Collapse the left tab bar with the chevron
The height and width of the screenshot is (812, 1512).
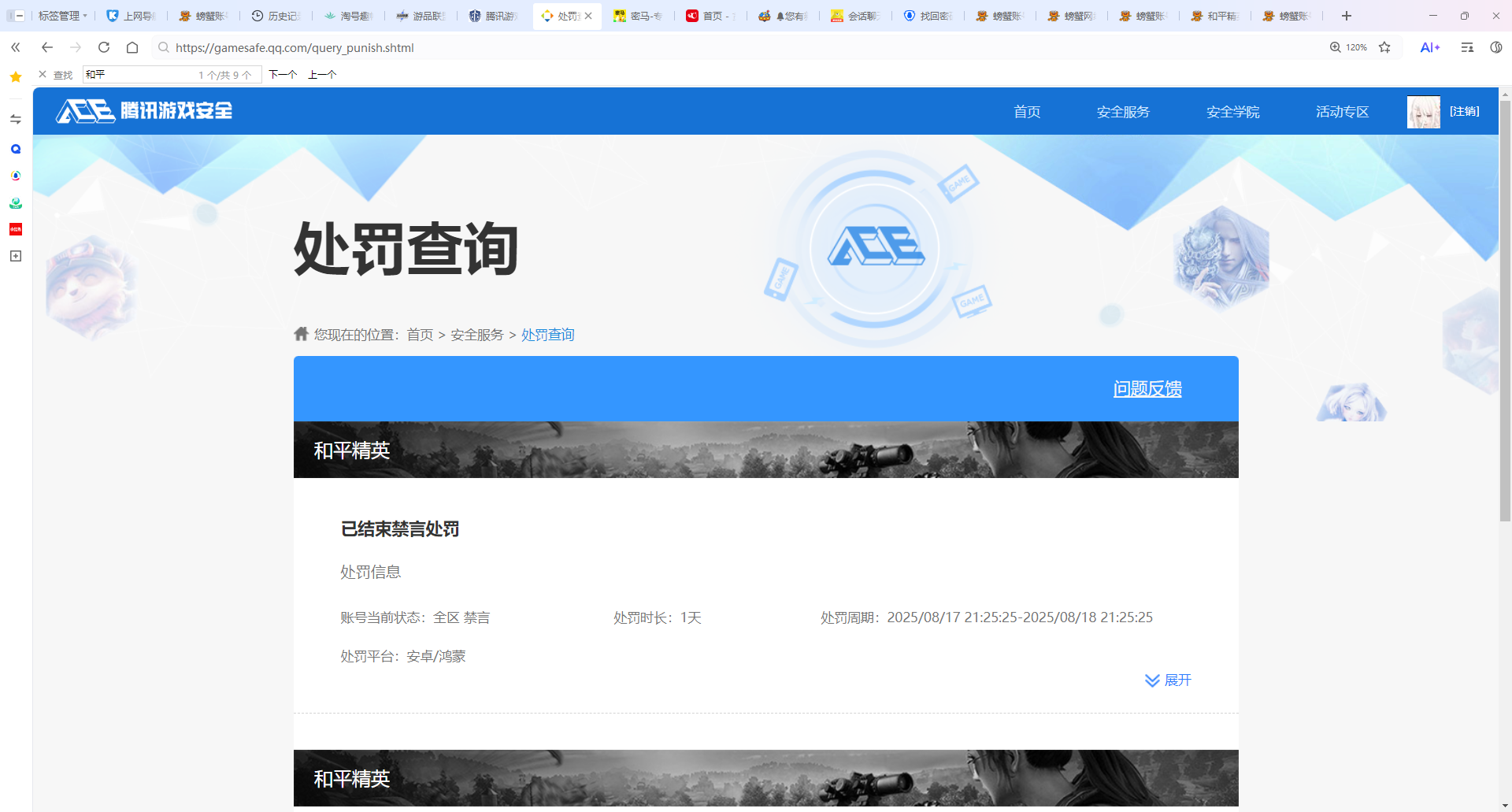click(15, 47)
